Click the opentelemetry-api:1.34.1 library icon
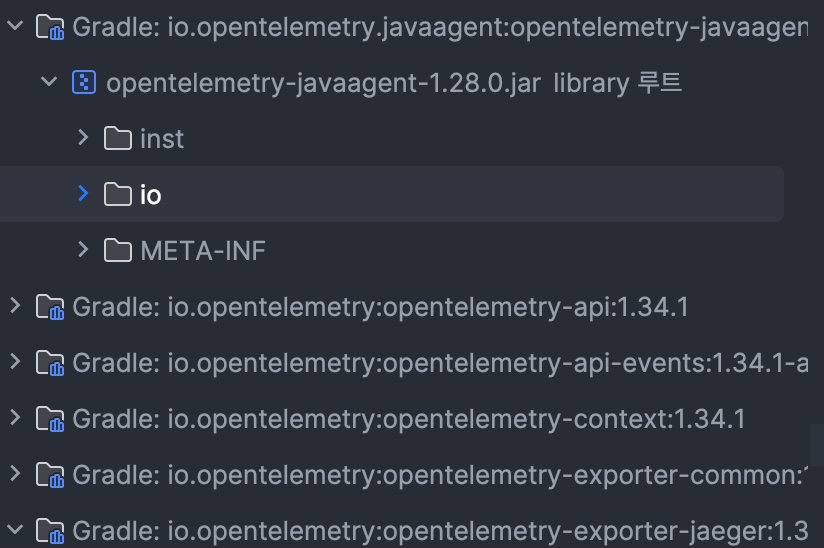The width and height of the screenshot is (824, 548). pos(50,306)
